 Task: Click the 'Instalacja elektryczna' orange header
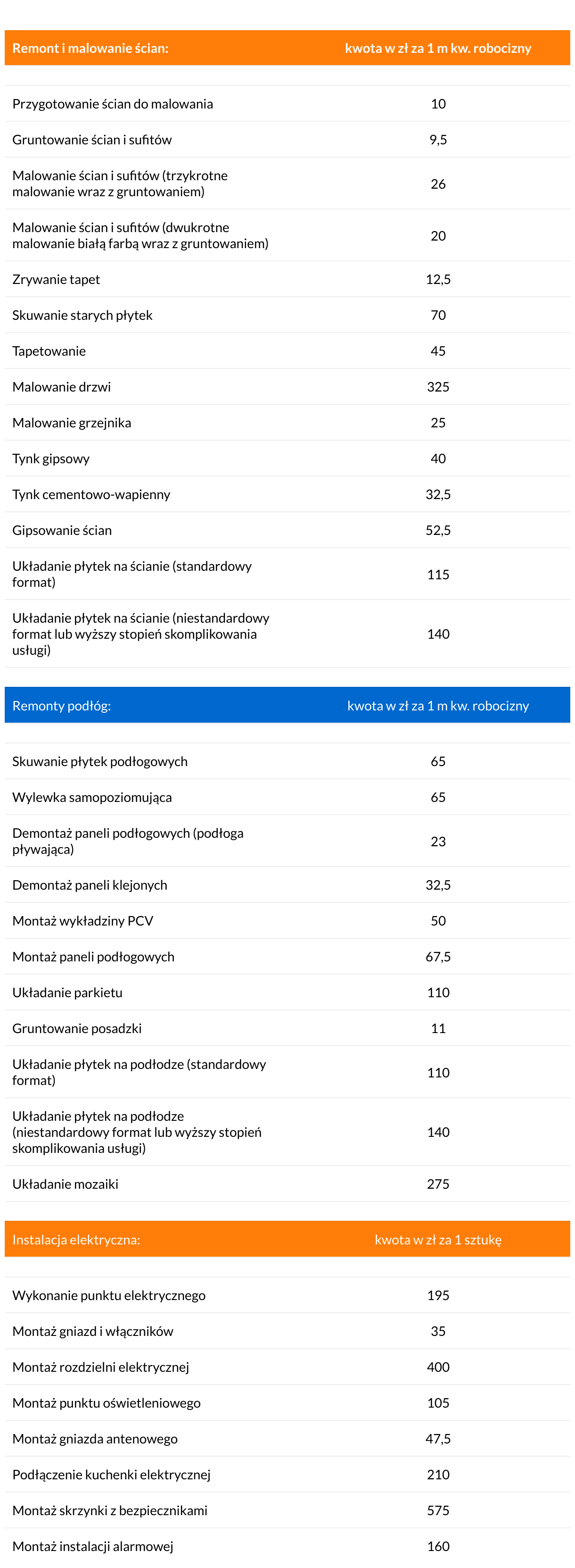point(287,1239)
